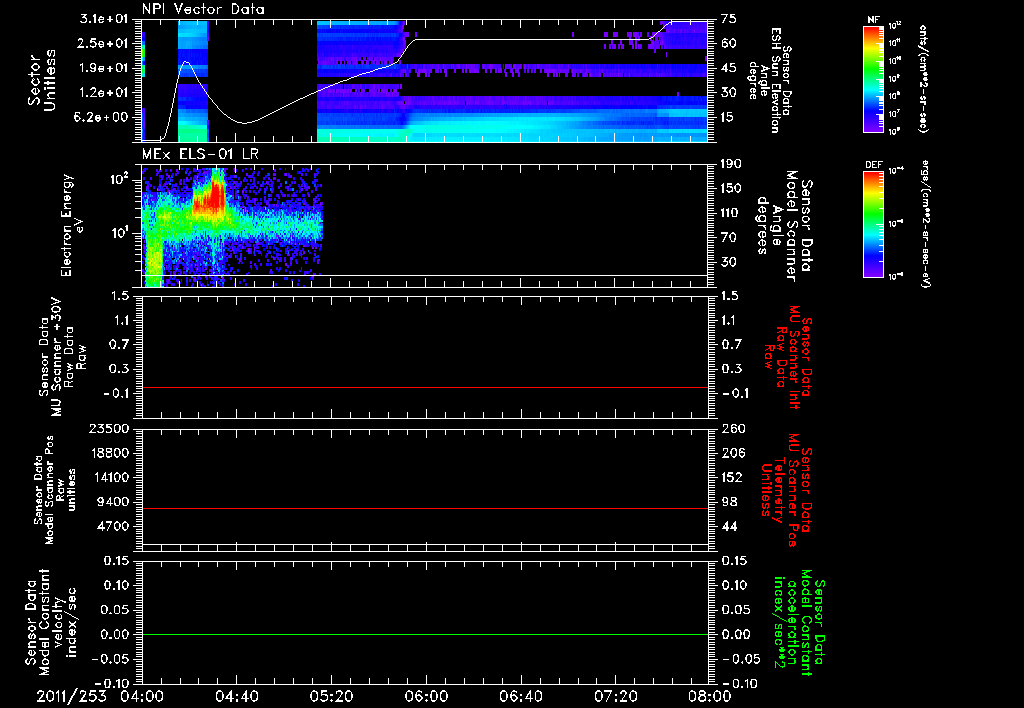The height and width of the screenshot is (708, 1024).
Task: Click the white sun elevation curve peak
Action: click(186, 63)
